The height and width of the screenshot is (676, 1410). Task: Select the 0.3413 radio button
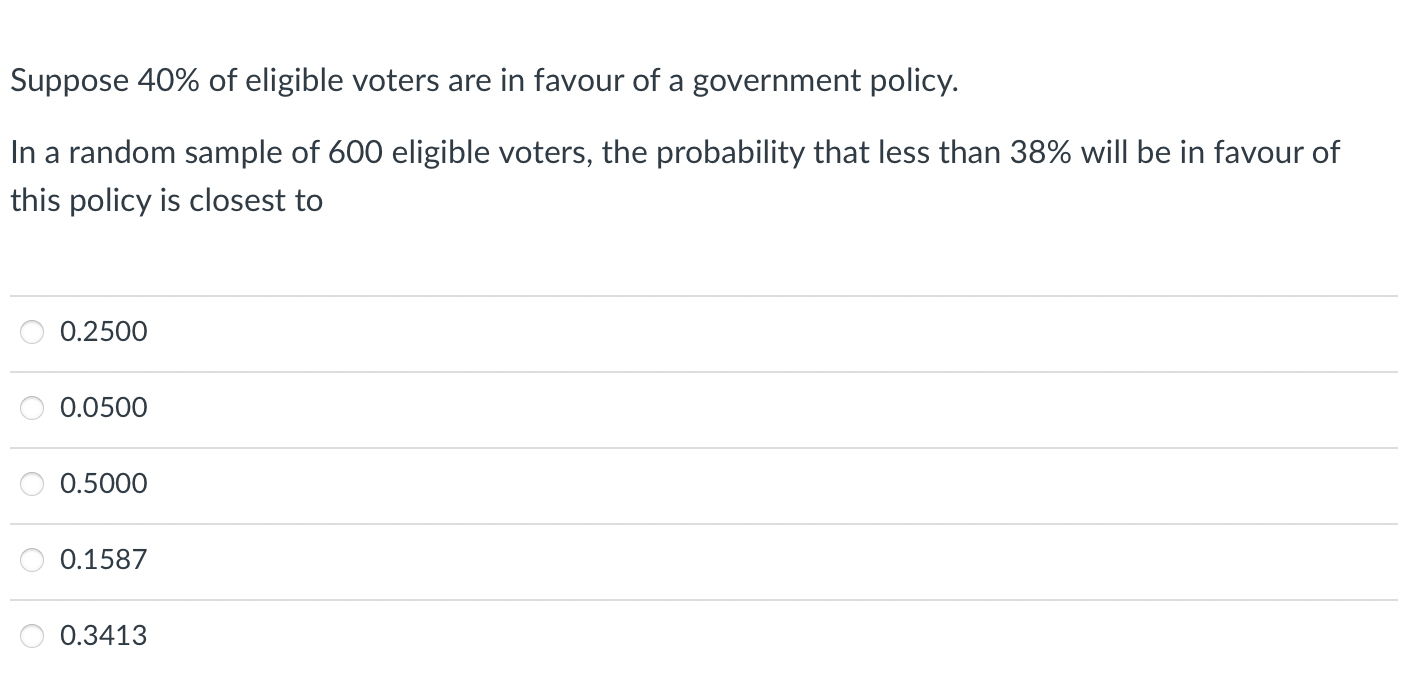tap(33, 636)
